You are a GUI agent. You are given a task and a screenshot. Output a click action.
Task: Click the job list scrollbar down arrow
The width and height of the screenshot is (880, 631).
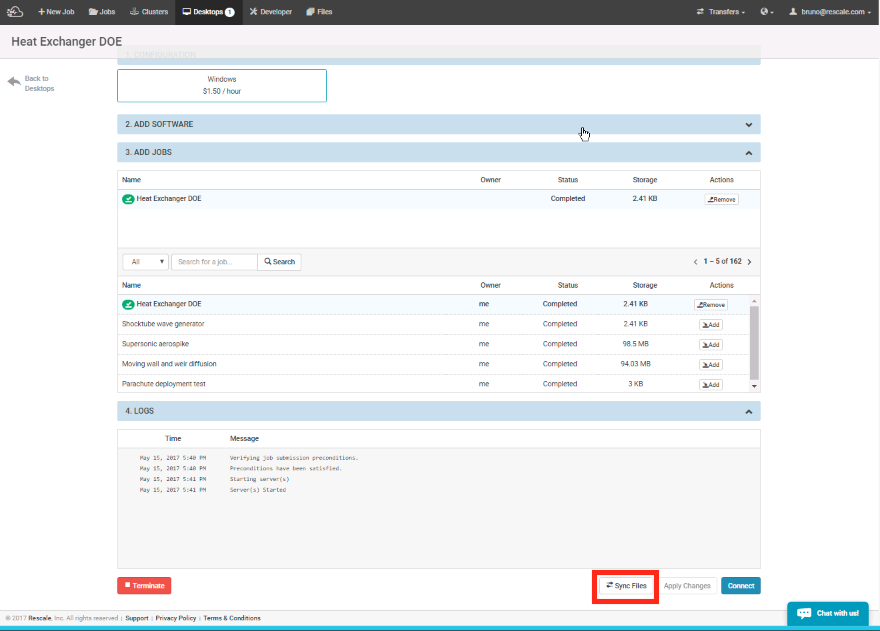755,385
